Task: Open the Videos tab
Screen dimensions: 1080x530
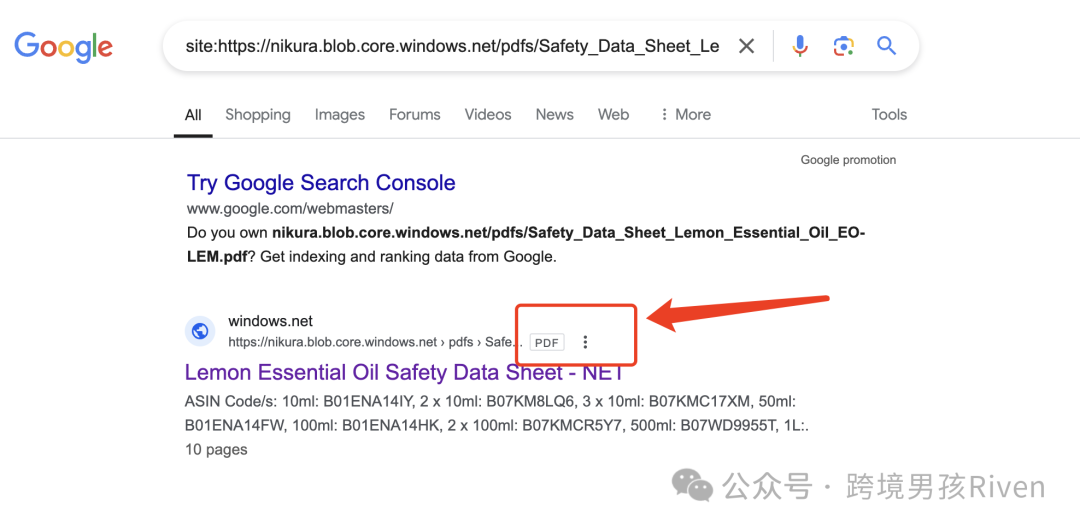Action: pyautogui.click(x=488, y=114)
